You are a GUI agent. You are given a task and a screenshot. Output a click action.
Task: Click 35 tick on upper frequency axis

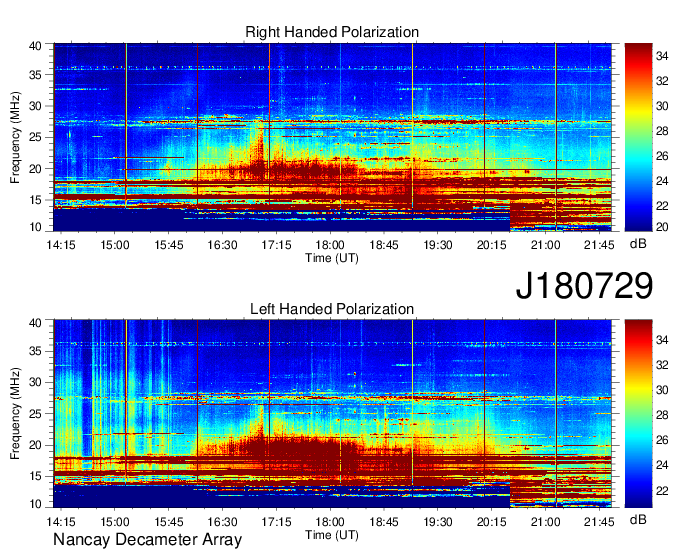(35, 75)
